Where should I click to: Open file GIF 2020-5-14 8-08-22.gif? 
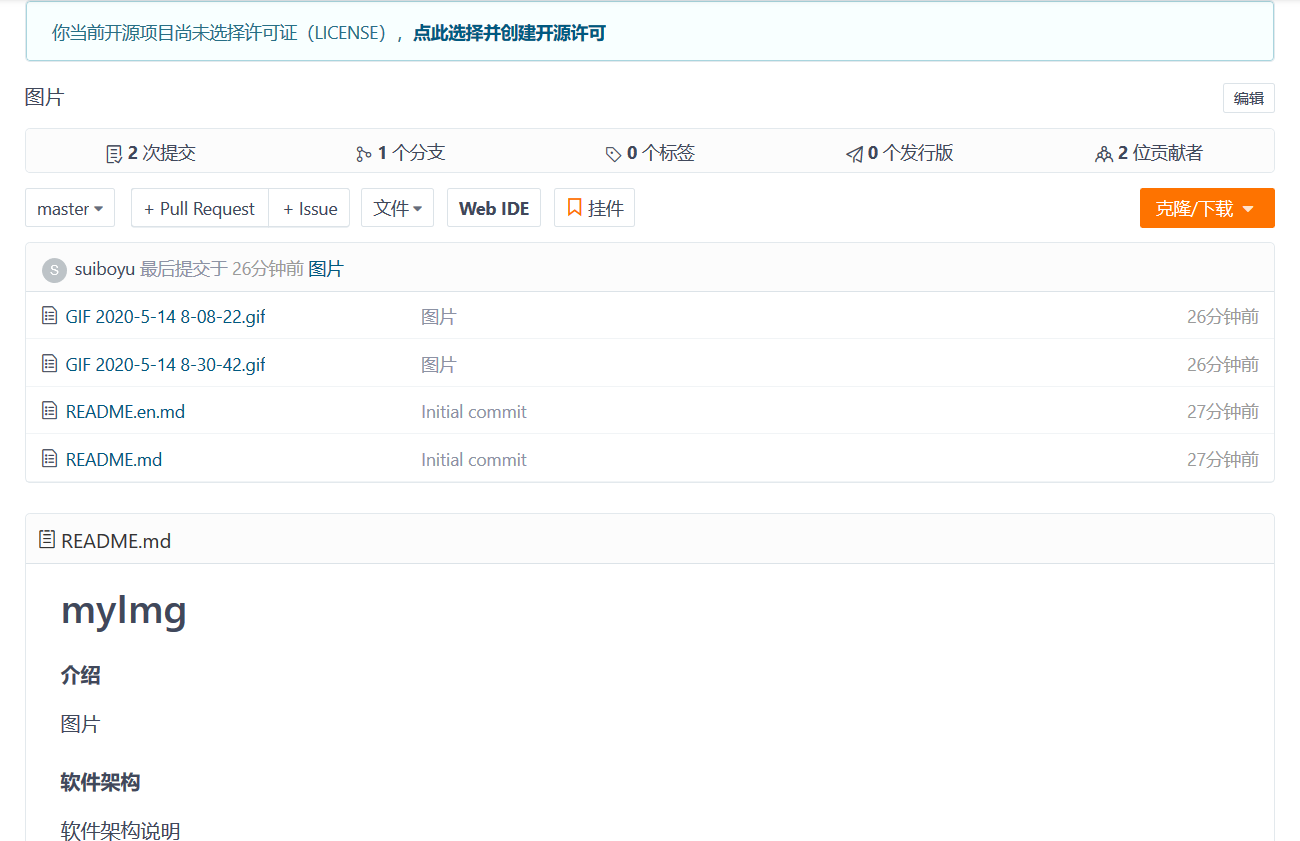pos(165,317)
